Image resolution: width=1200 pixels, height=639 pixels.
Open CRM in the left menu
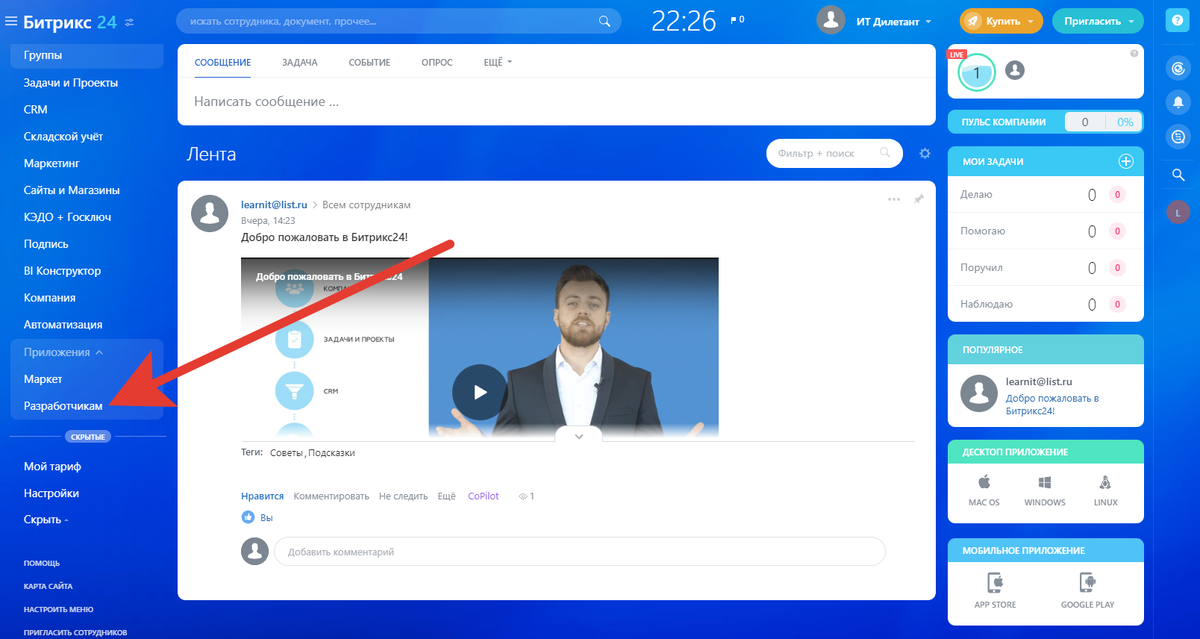coord(36,110)
